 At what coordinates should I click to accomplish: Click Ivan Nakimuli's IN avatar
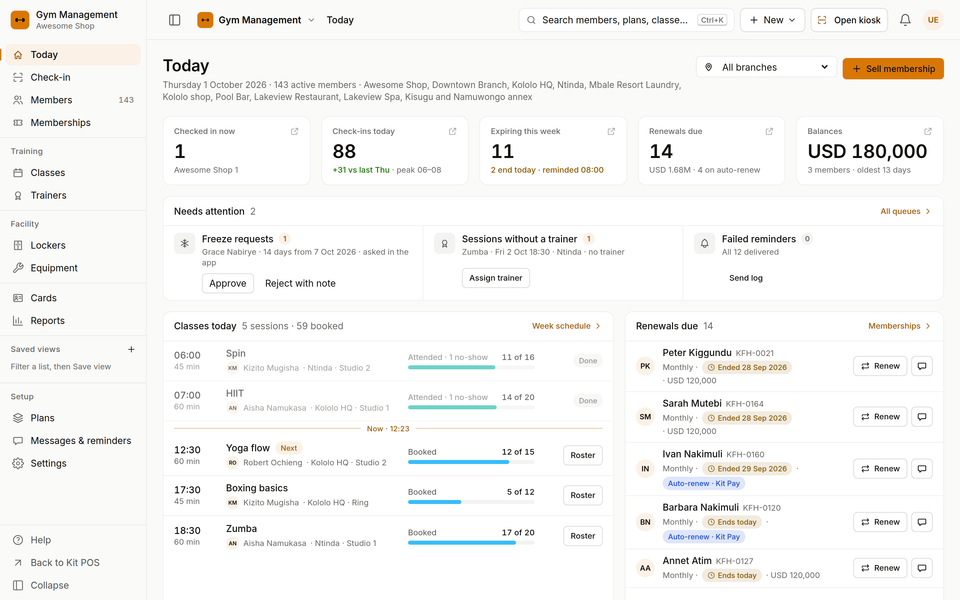[x=645, y=469]
